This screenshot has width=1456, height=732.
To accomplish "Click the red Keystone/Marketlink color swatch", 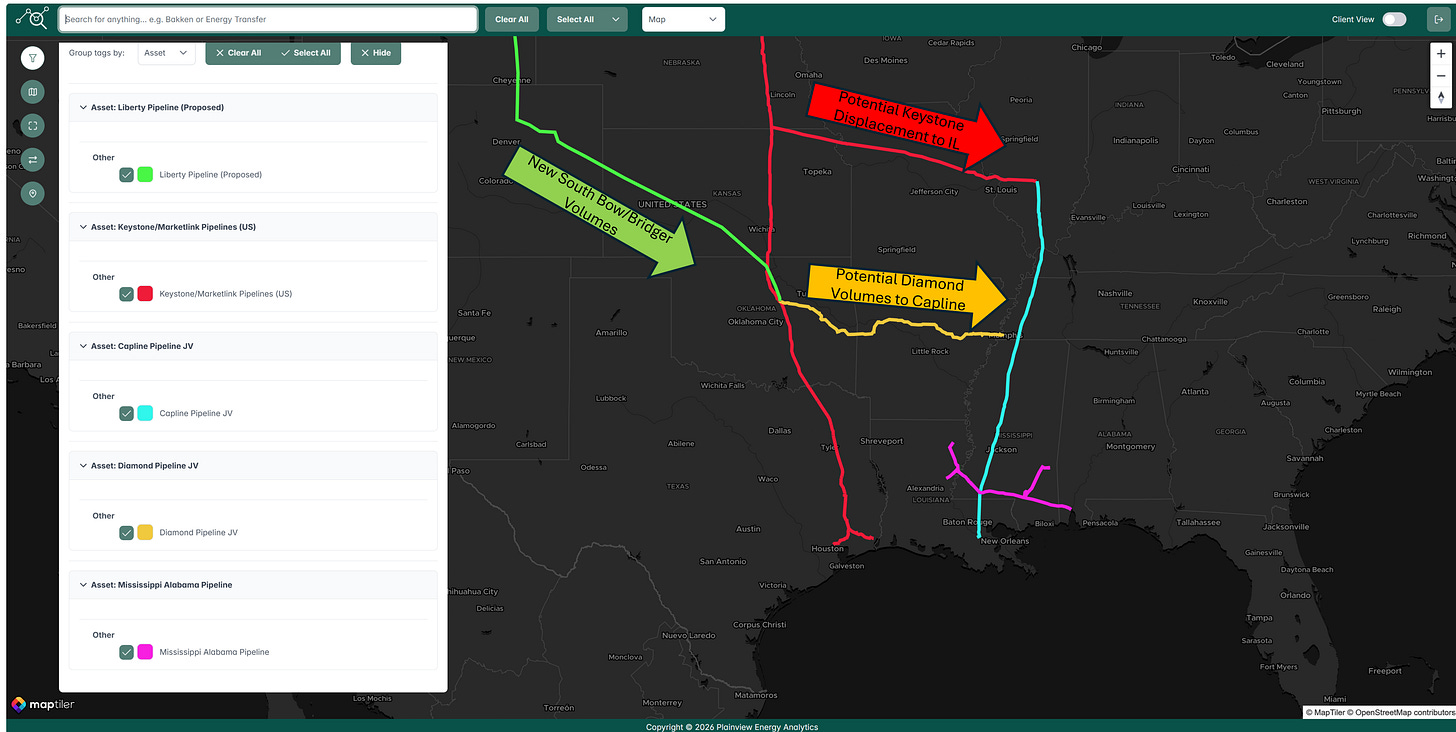I will (145, 294).
